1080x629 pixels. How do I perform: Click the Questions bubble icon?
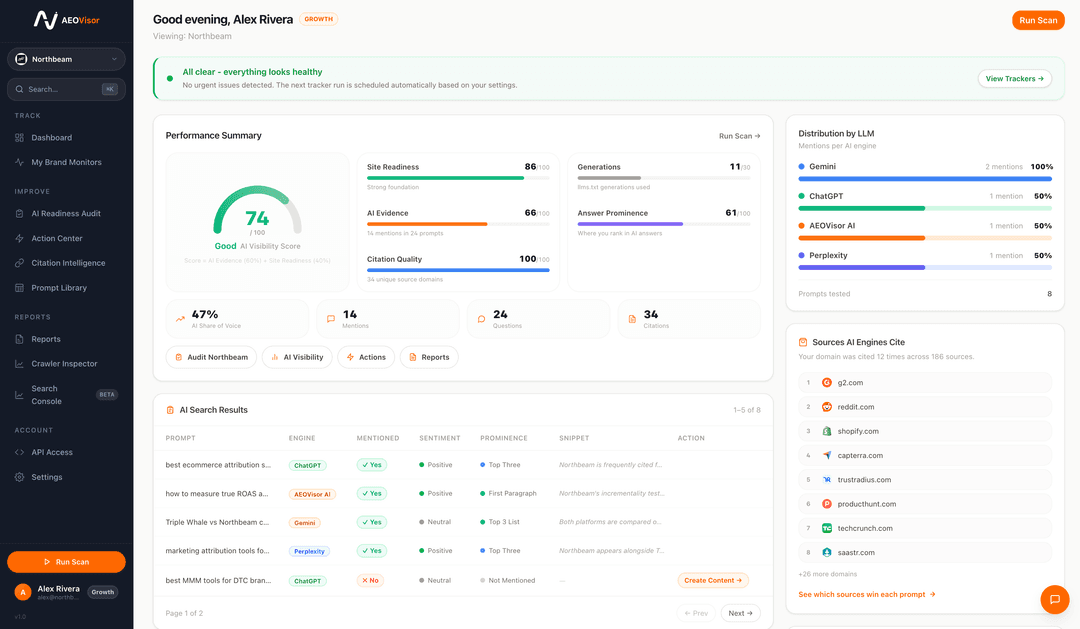[481, 319]
